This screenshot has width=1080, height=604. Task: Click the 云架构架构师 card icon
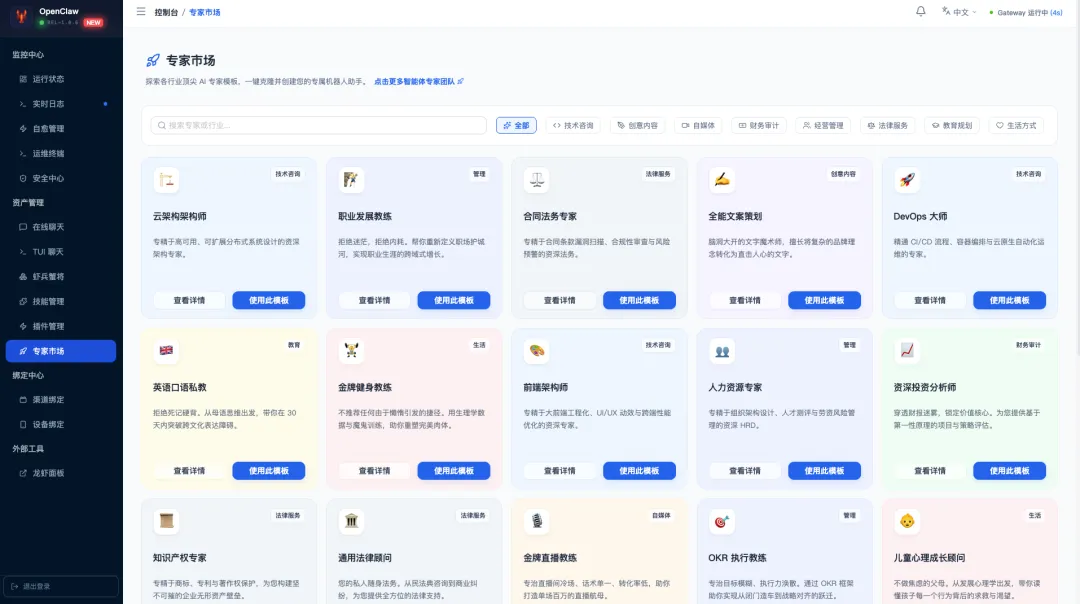pyautogui.click(x=166, y=180)
